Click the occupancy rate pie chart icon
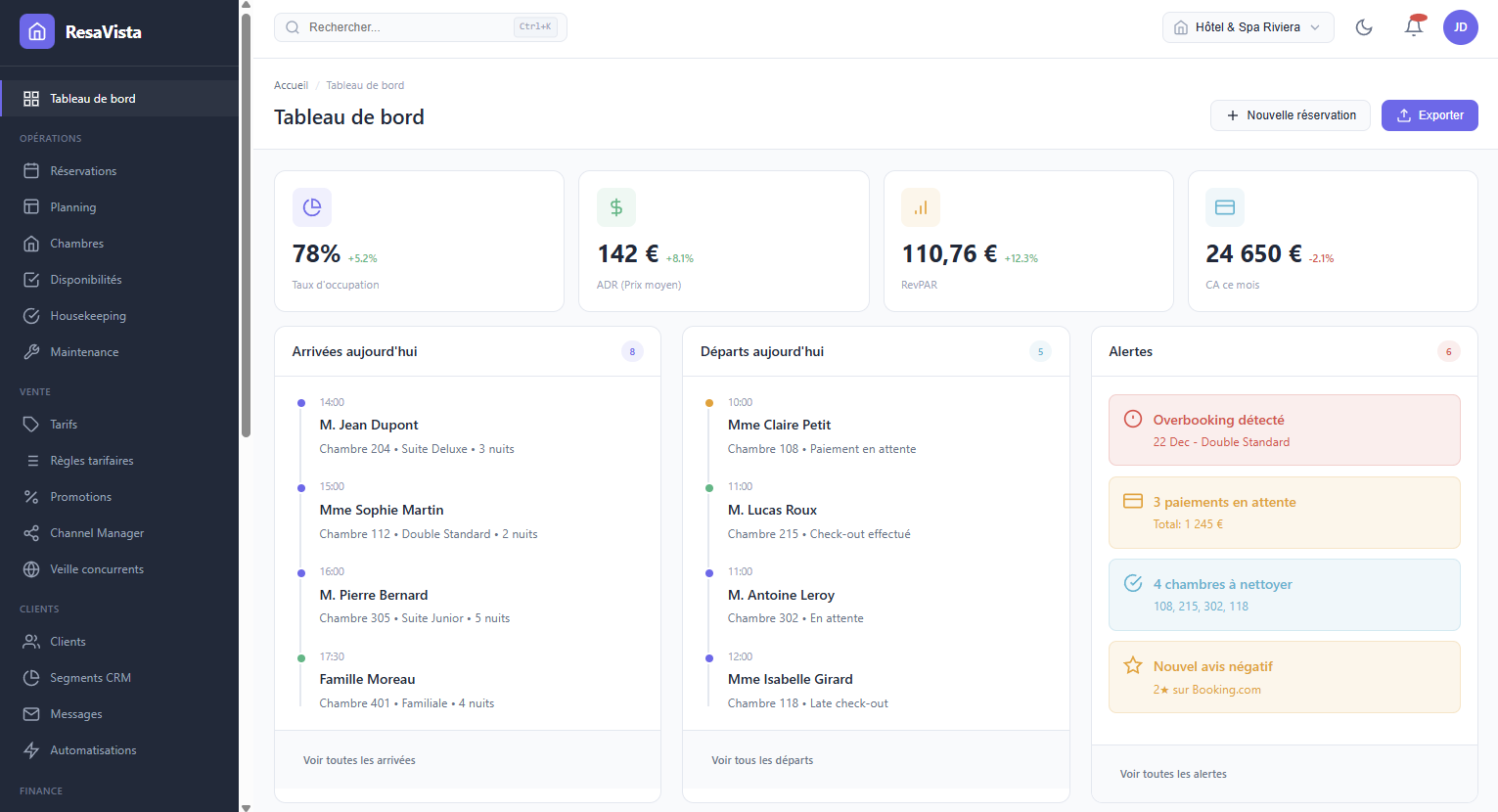Screen dimensions: 1498x812 pyautogui.click(x=312, y=207)
